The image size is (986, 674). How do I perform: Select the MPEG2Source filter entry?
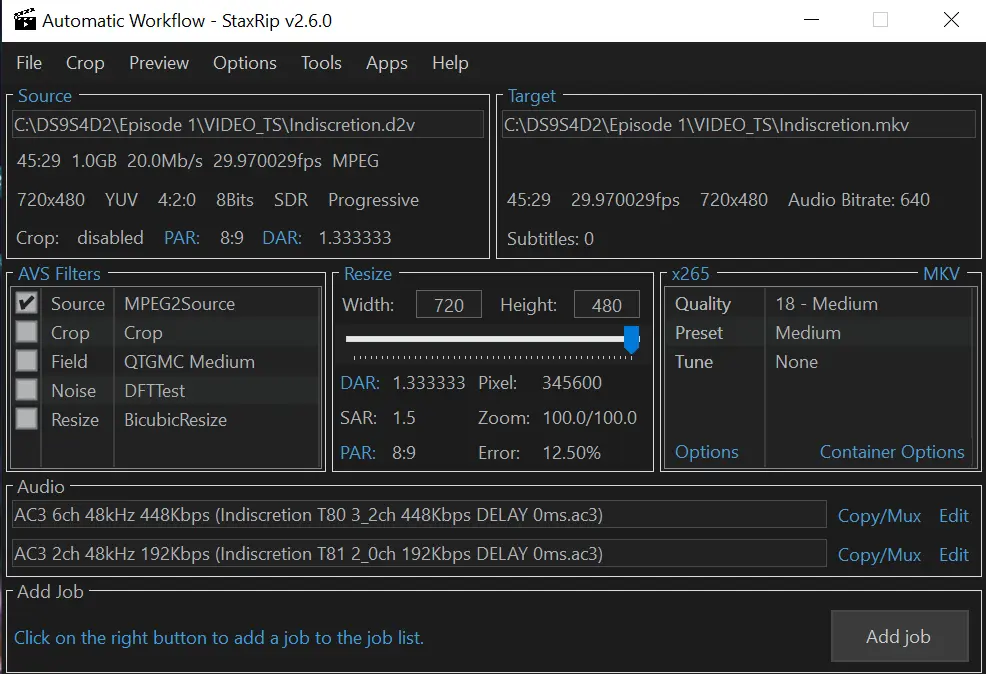[x=179, y=304]
